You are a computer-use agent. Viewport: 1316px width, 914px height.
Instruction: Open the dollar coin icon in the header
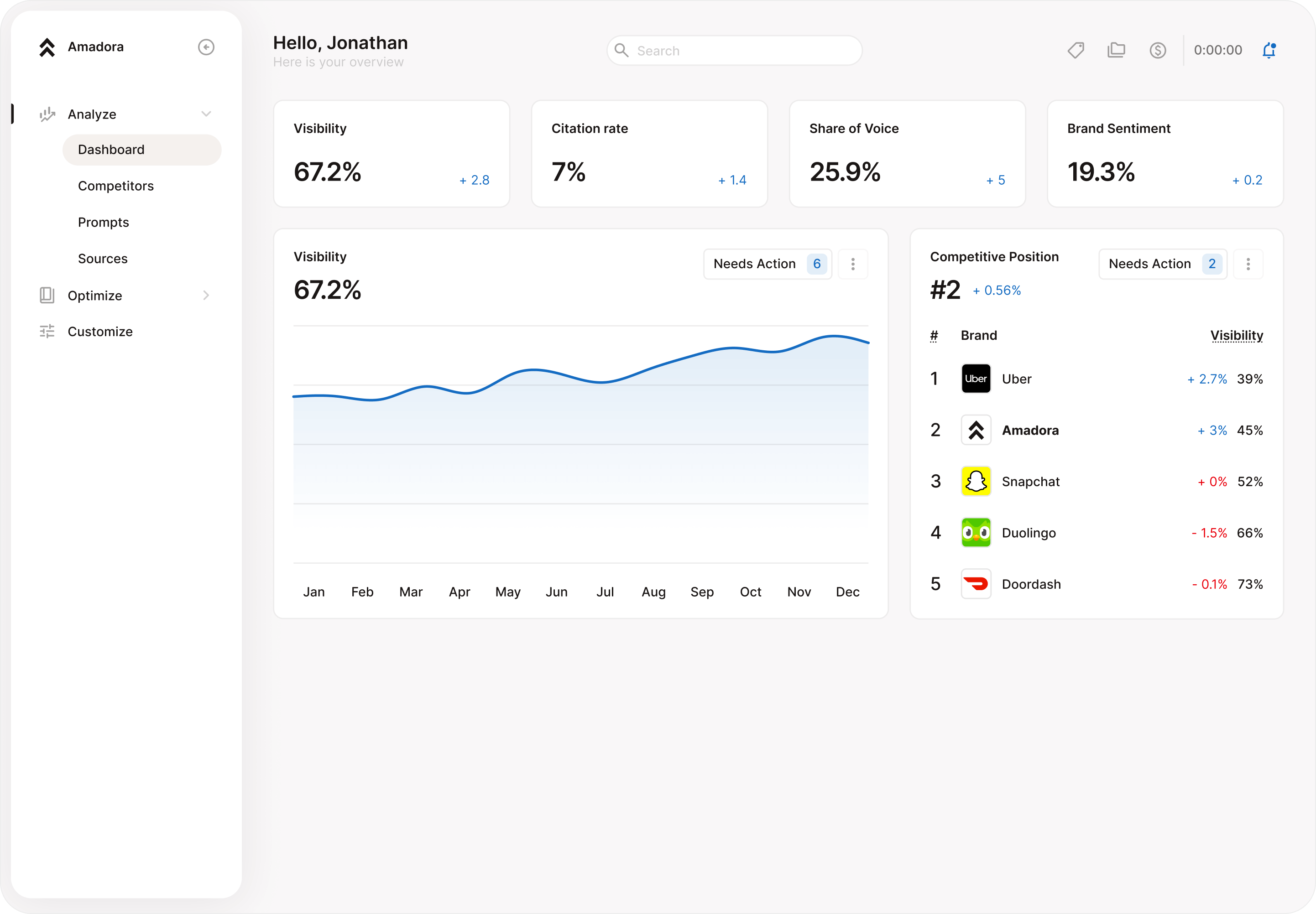click(1158, 50)
